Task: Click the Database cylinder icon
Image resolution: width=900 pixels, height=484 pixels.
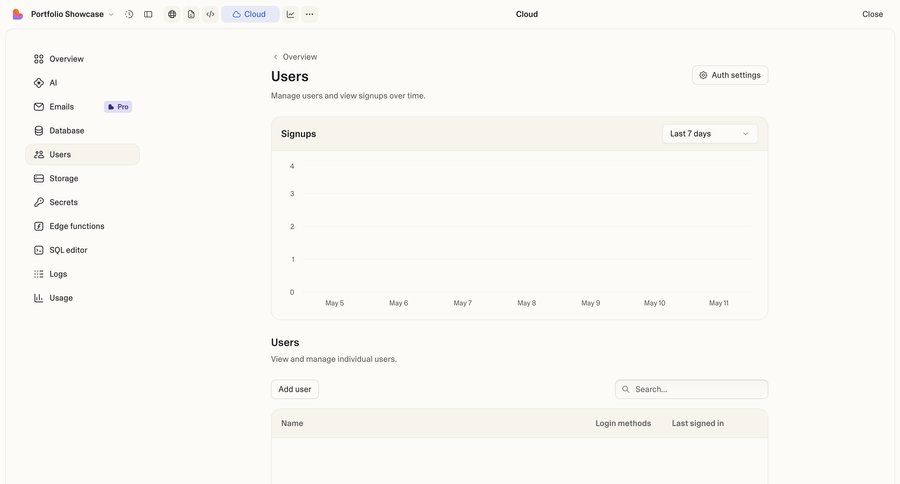Action: pos(38,131)
